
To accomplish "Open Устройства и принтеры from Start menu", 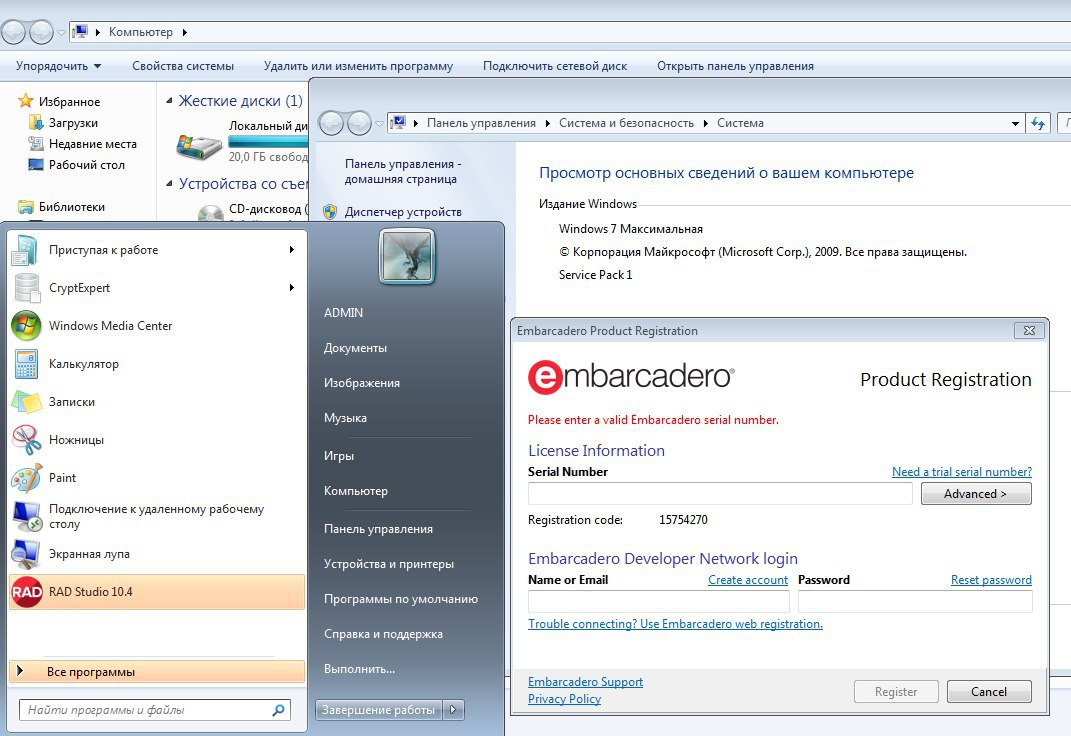I will 389,564.
